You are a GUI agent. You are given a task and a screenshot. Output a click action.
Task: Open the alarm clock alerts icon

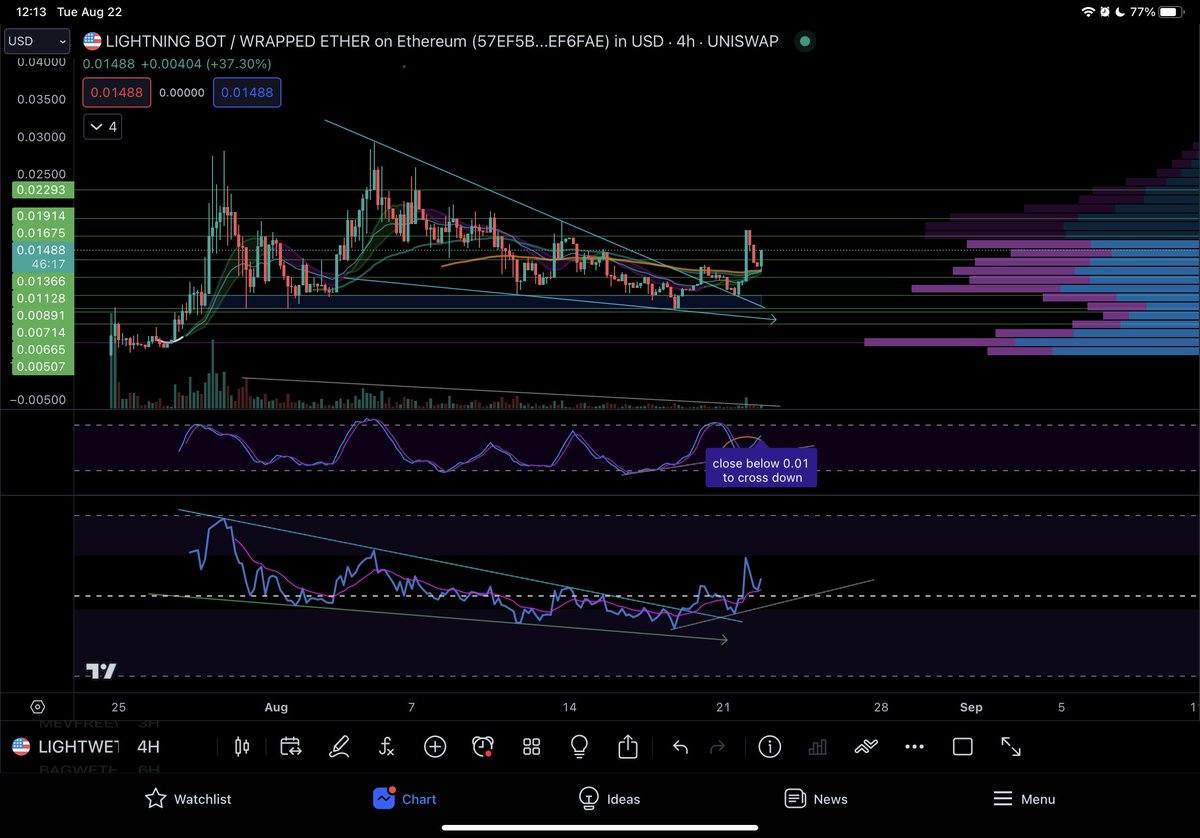483,746
